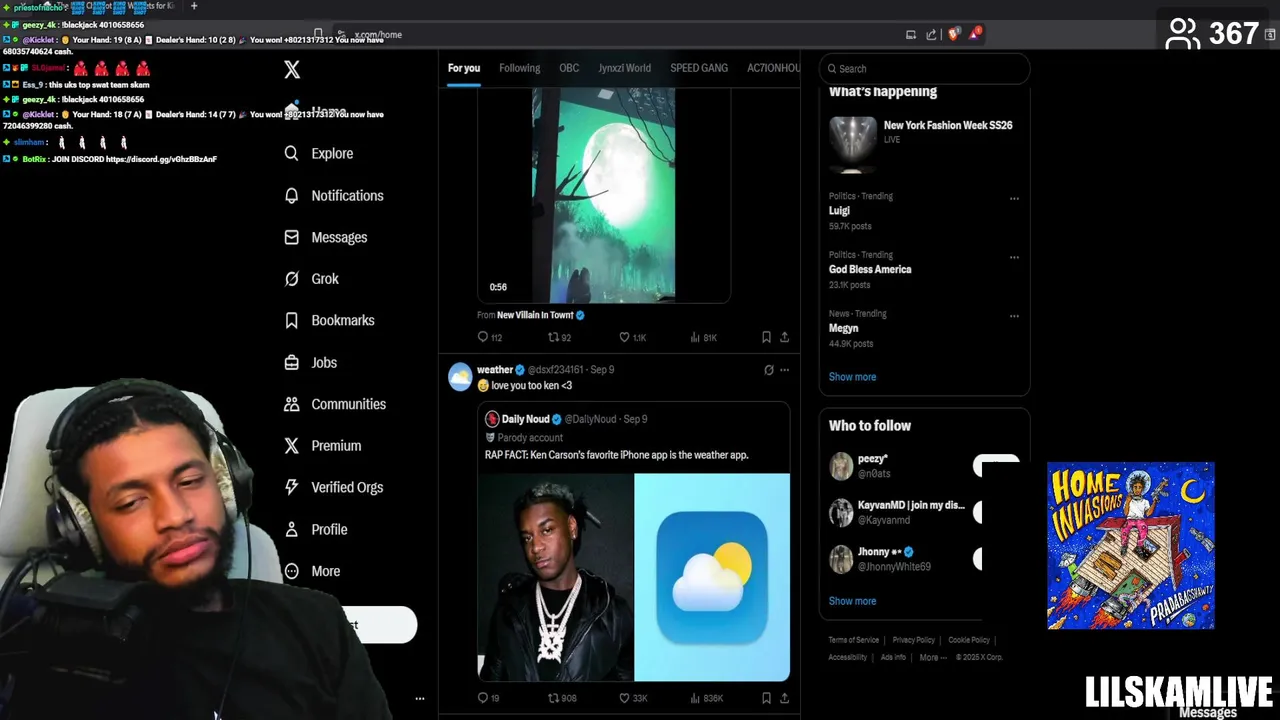Repost the video post with 92 reposts
The height and width of the screenshot is (720, 1280).
tap(559, 338)
